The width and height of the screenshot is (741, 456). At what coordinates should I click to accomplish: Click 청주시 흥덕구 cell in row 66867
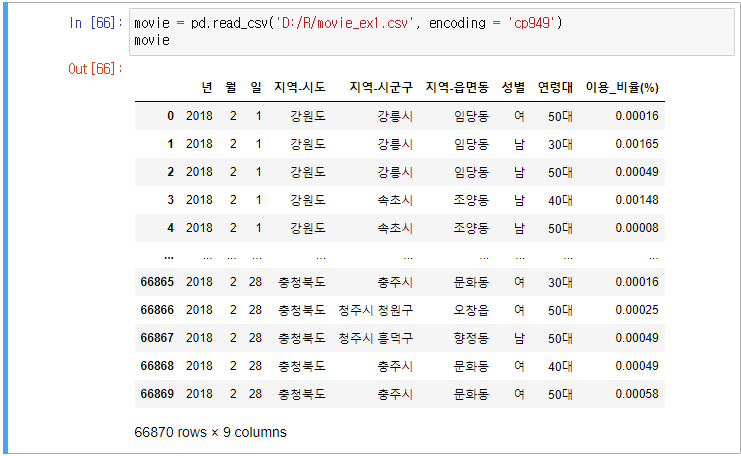tap(376, 338)
